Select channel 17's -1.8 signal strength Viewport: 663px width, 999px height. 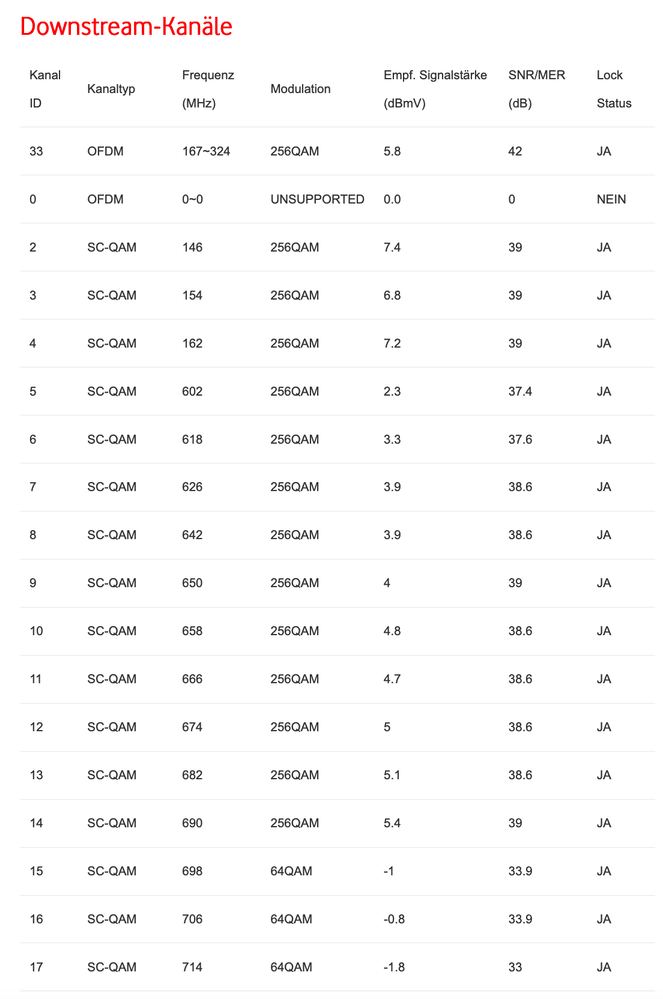coord(394,967)
